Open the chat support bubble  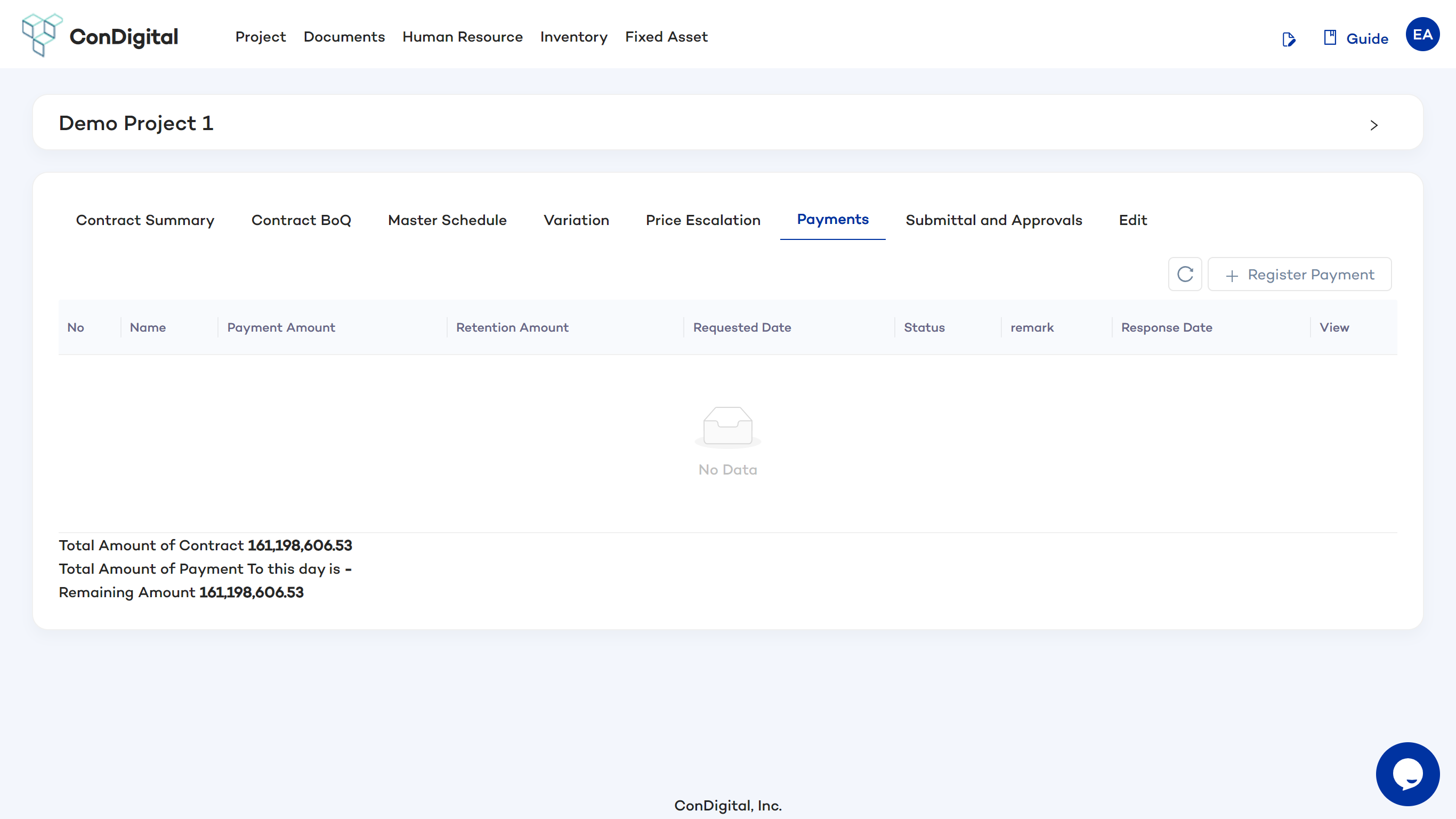pyautogui.click(x=1407, y=774)
